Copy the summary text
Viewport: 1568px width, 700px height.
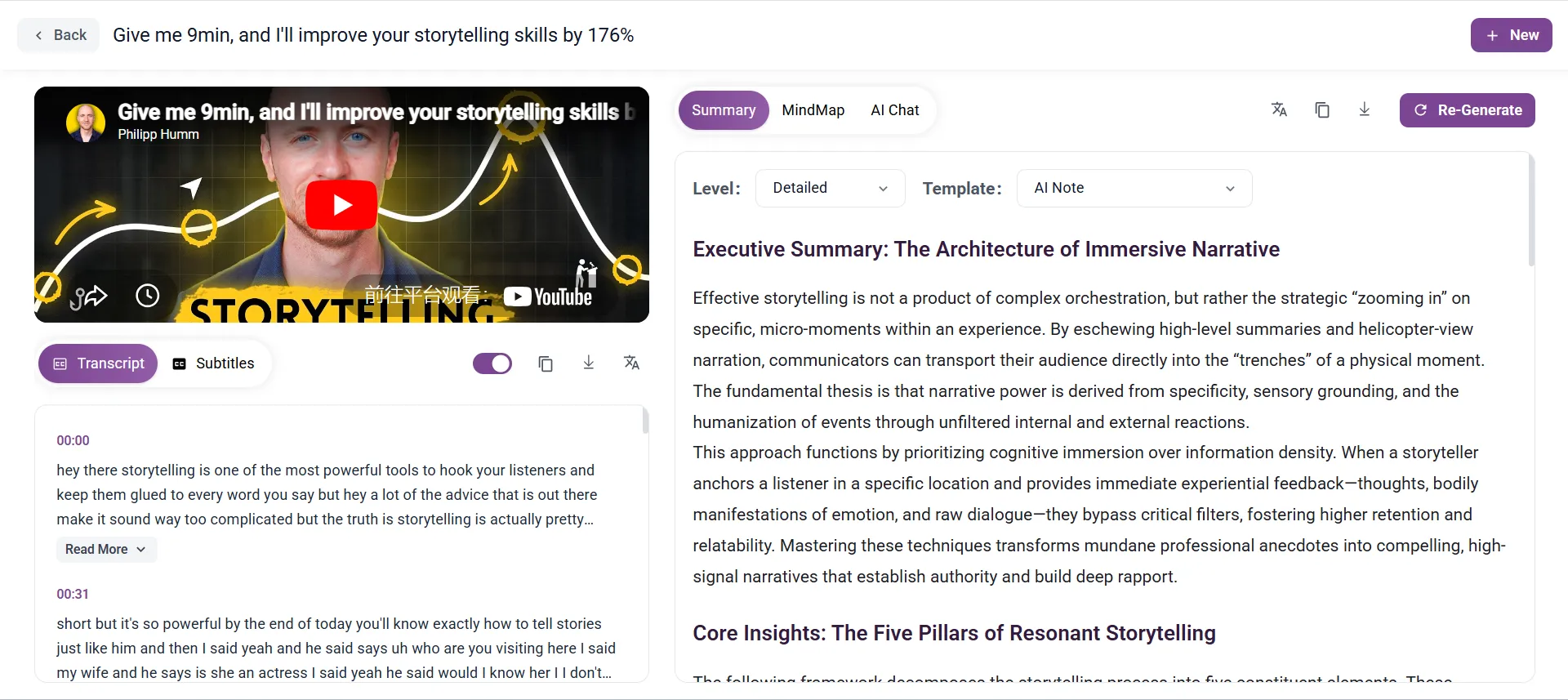click(x=1322, y=109)
